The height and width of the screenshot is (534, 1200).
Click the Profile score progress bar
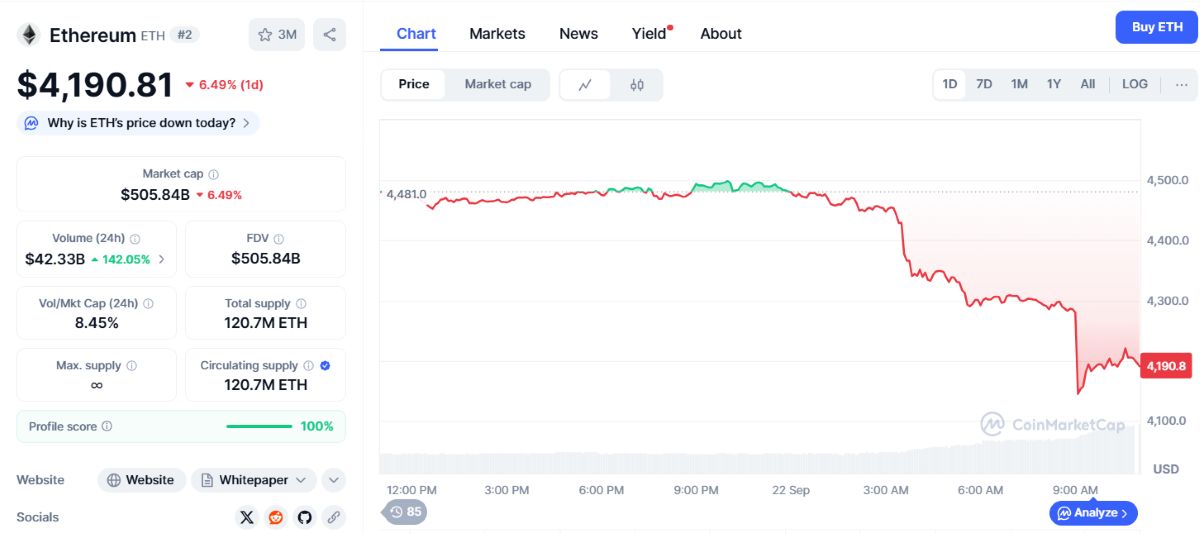pyautogui.click(x=260, y=426)
